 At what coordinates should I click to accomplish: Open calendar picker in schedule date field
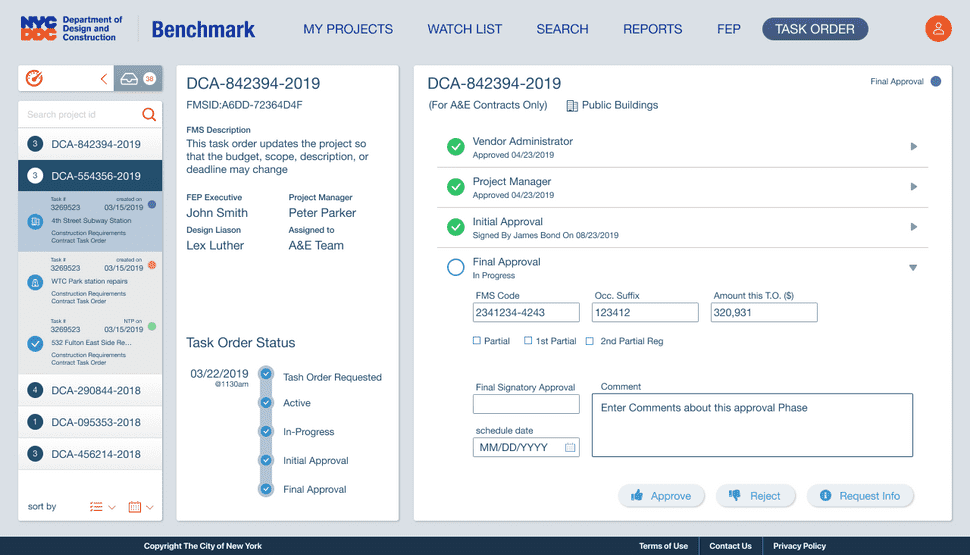(x=570, y=447)
